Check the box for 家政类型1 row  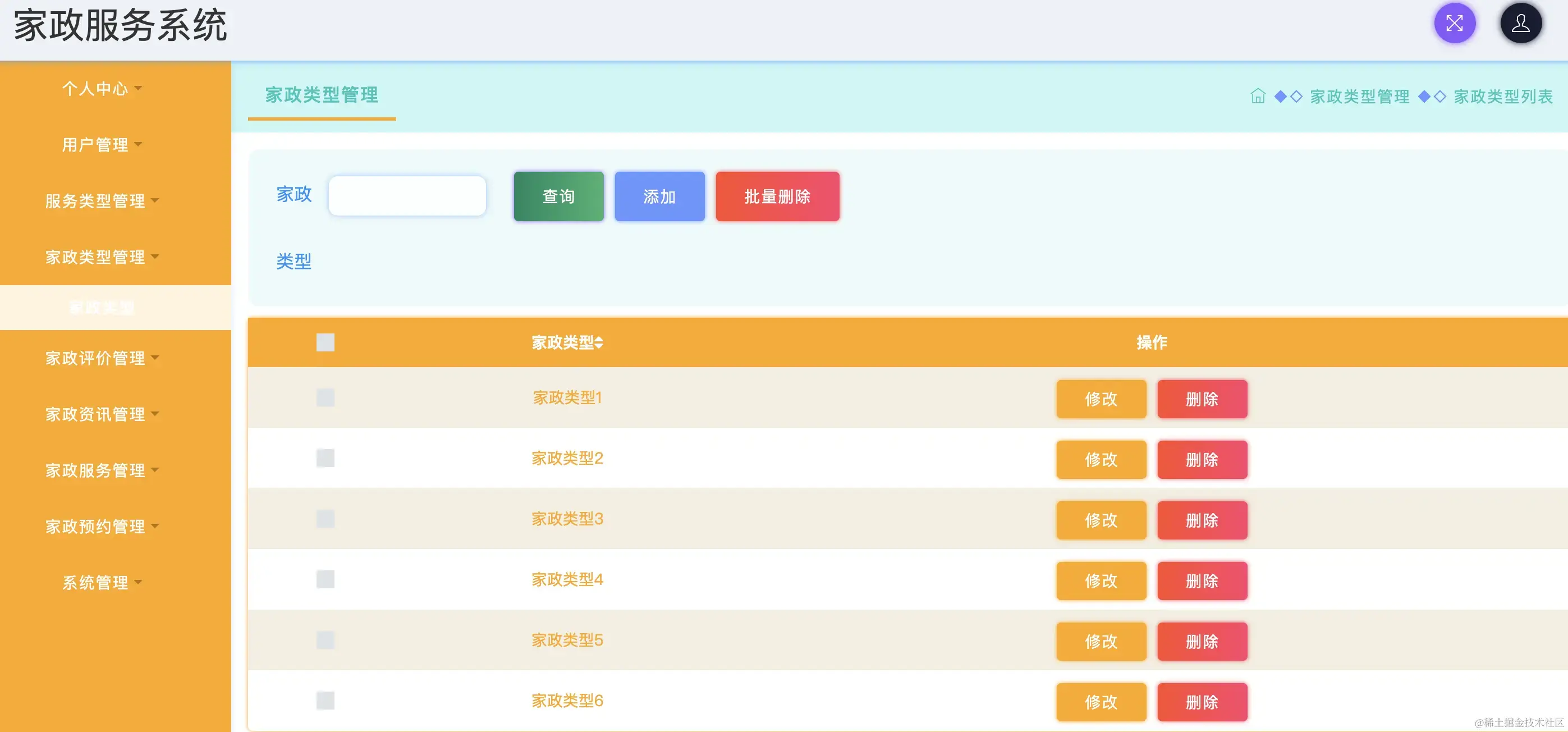click(325, 397)
